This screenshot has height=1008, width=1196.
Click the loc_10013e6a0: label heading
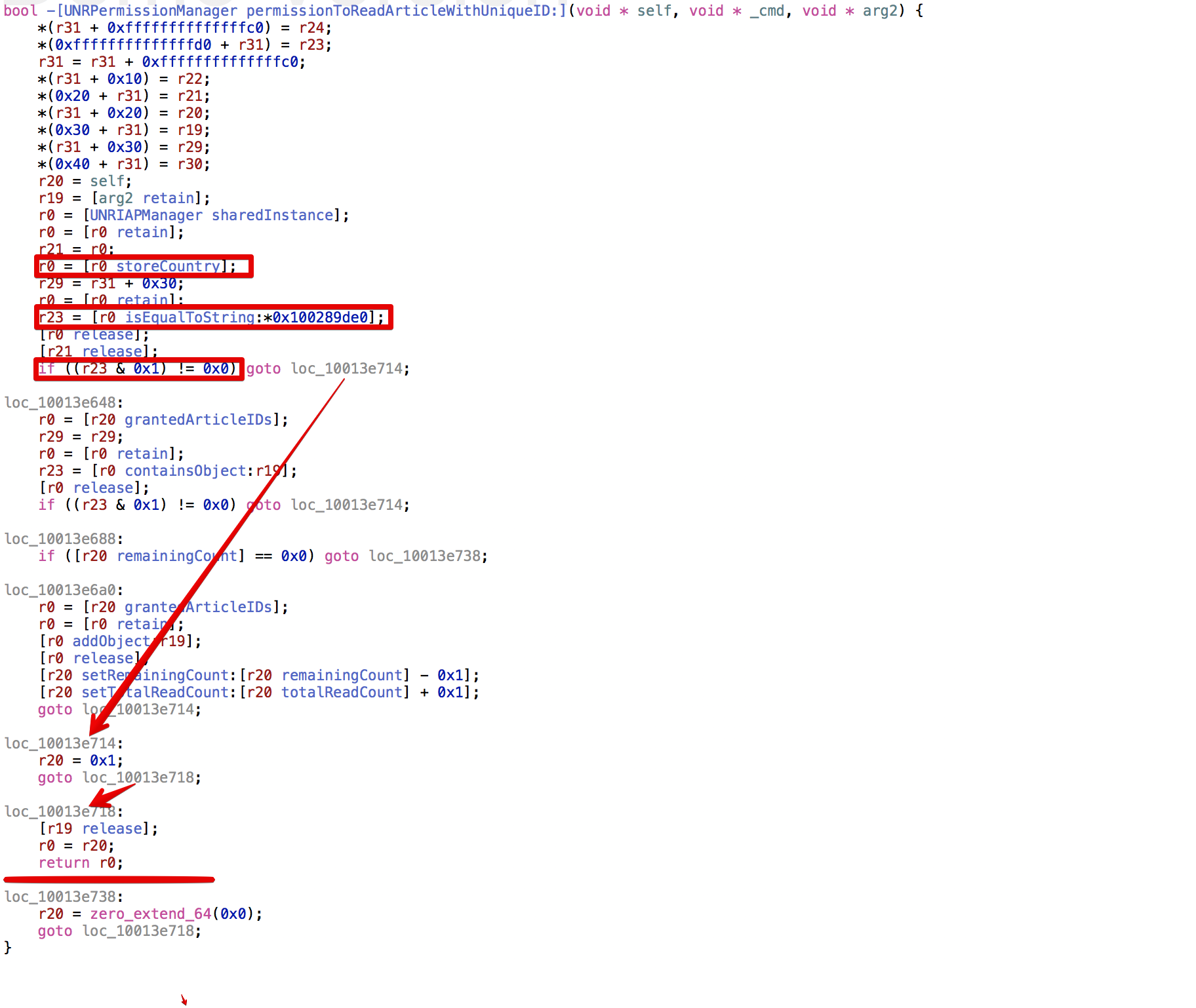point(64,590)
